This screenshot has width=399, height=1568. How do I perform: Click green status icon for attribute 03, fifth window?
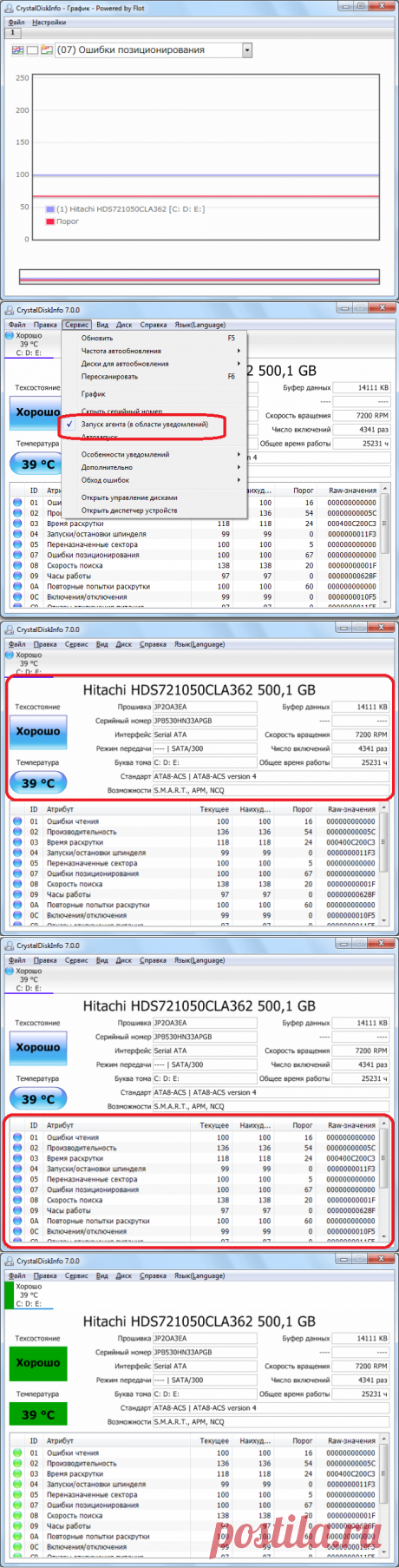click(x=18, y=1473)
